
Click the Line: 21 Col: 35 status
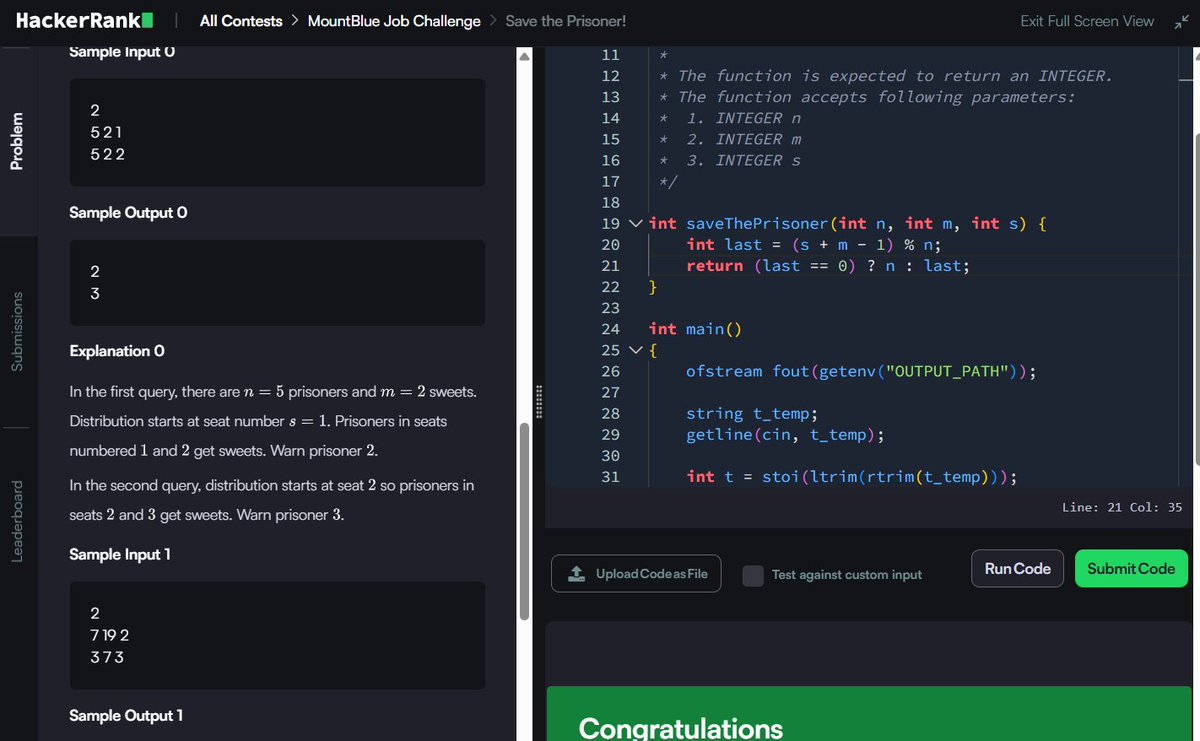[1121, 507]
